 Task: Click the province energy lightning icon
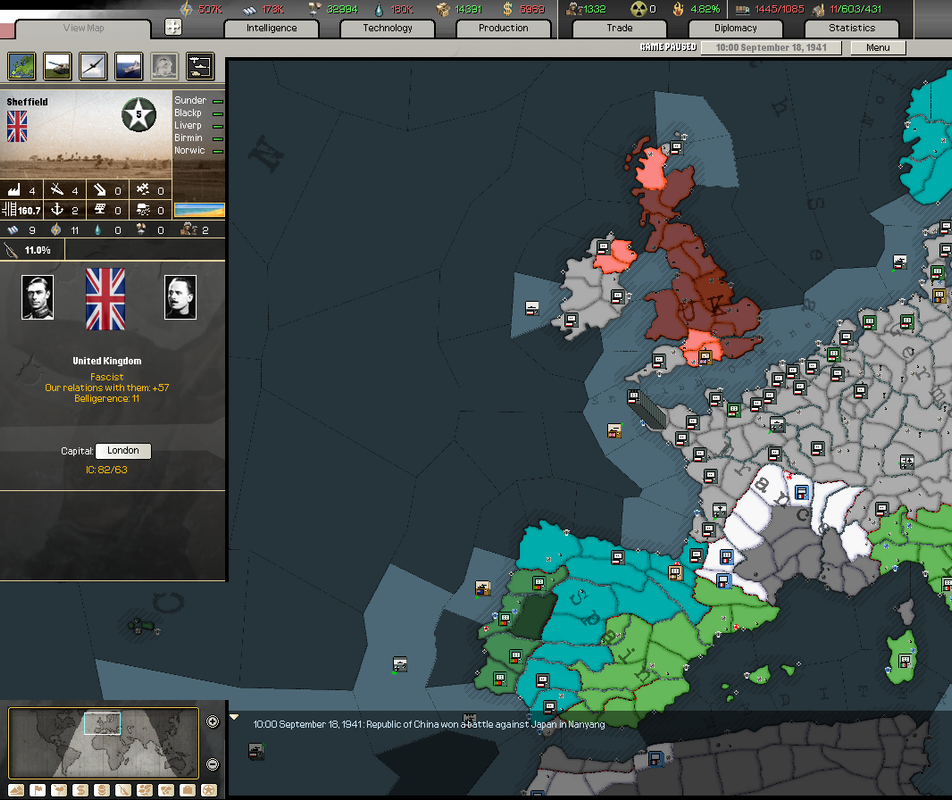click(x=56, y=229)
